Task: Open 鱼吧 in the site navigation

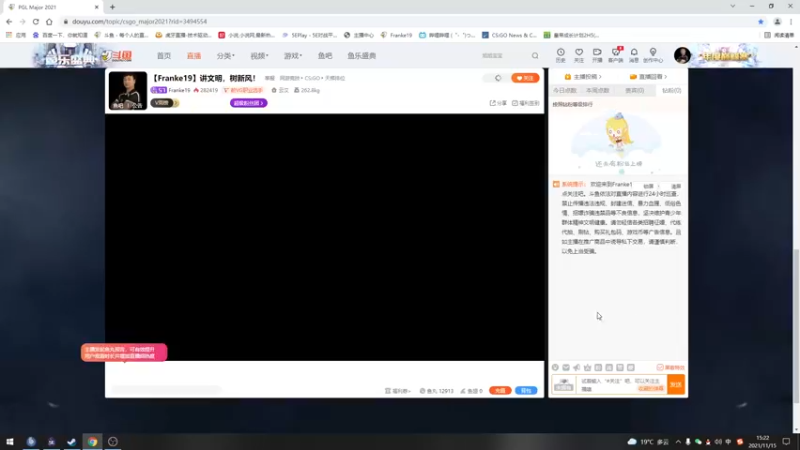Action: pyautogui.click(x=325, y=56)
